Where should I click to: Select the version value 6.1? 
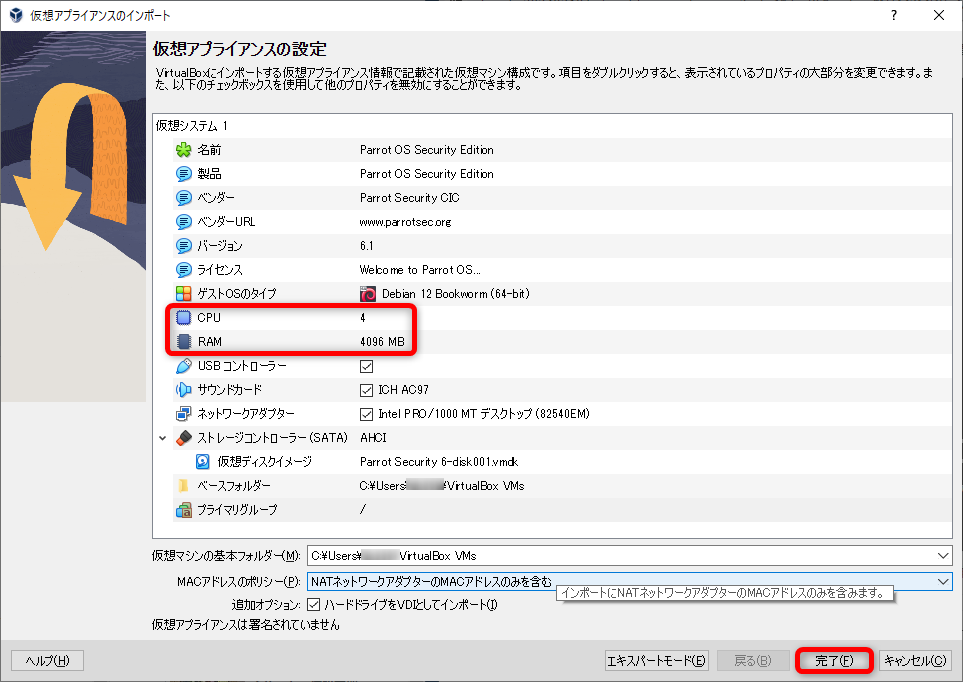(x=367, y=246)
